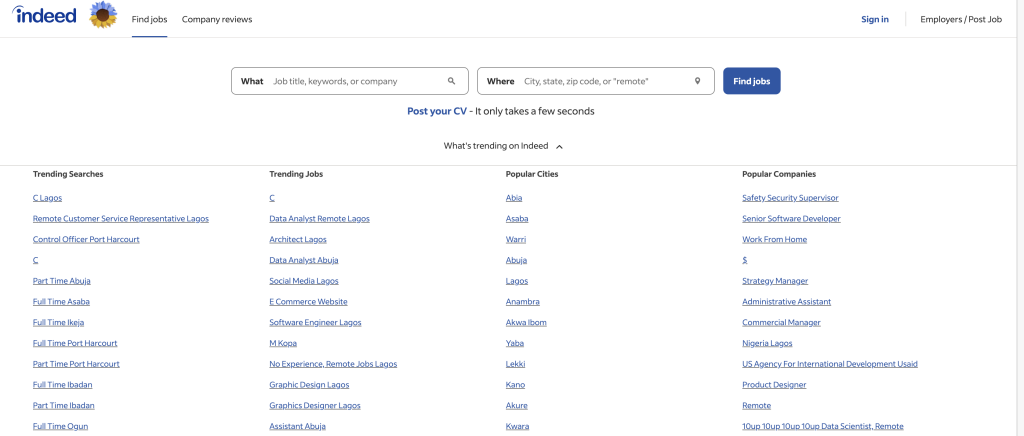Select Part Time Ibadan link
Screen dimensions: 1024x436
[x=63, y=405]
